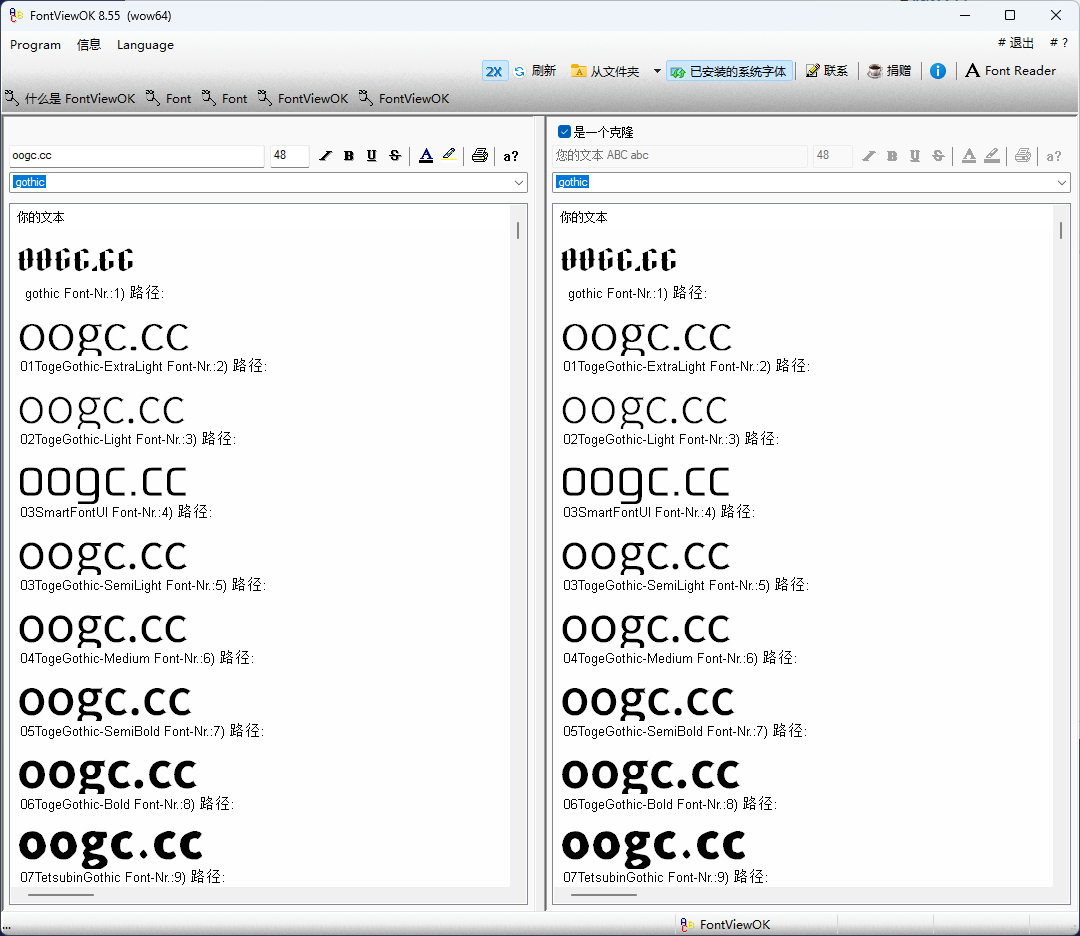The height and width of the screenshot is (936, 1080).
Task: Click the refresh (刷新) toolbar button
Action: click(x=534, y=71)
